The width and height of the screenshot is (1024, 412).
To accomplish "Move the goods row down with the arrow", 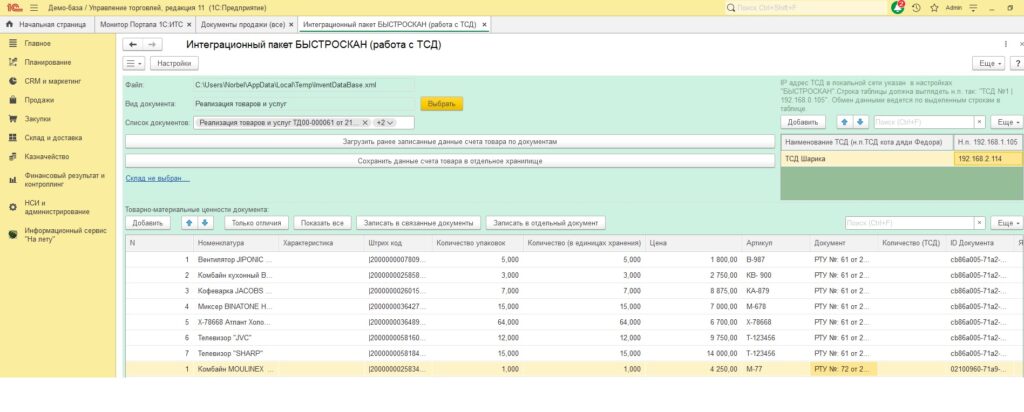I will [206, 222].
